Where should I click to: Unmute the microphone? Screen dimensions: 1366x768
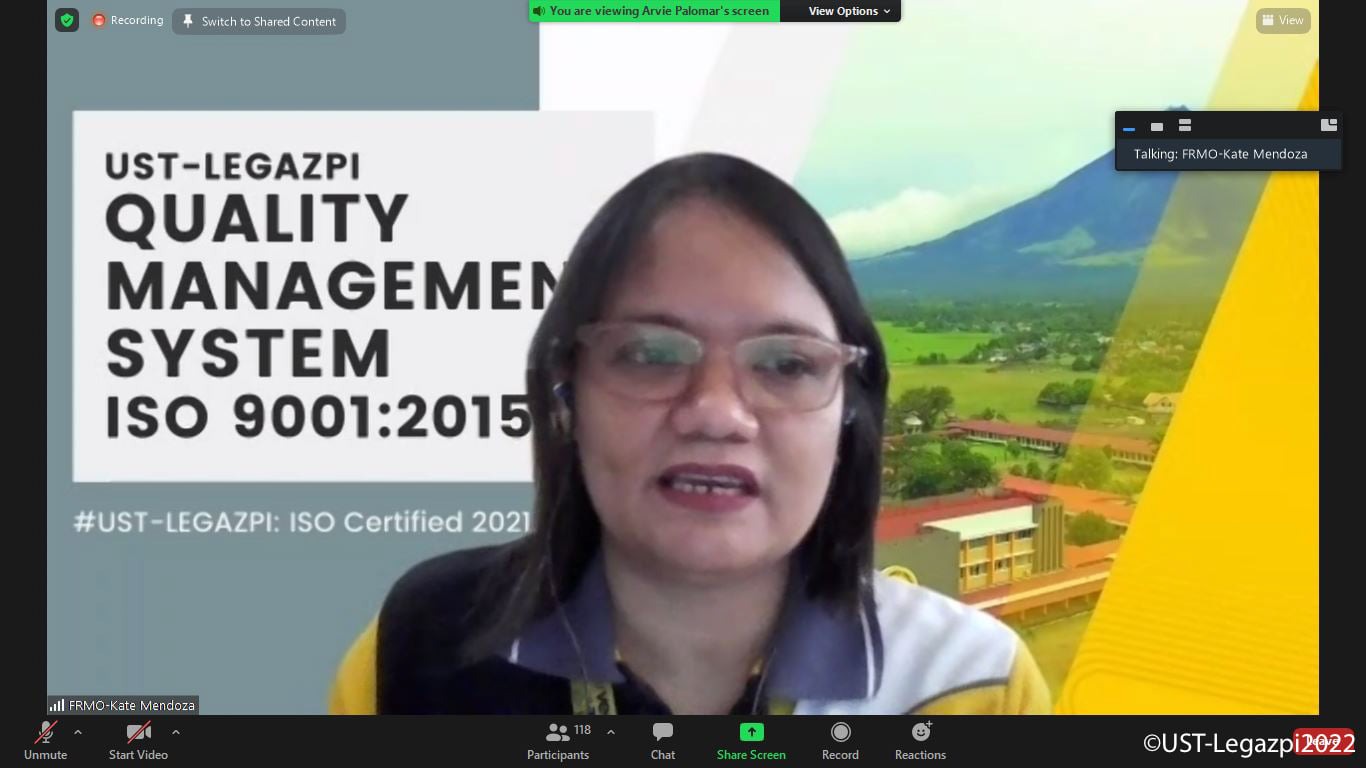[45, 741]
